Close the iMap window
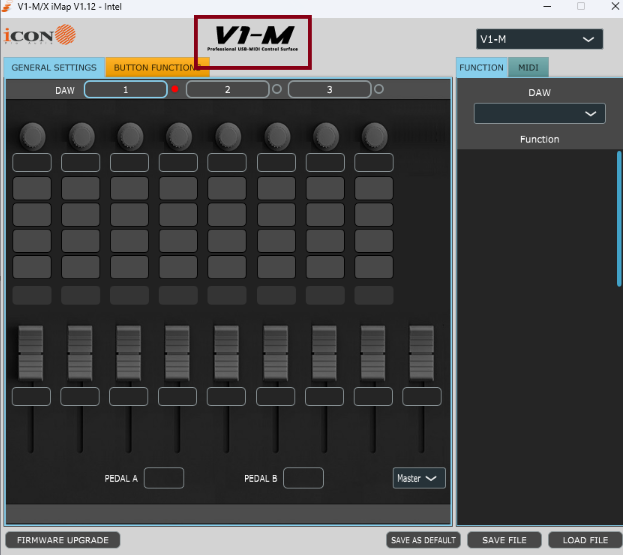This screenshot has width=626, height=555. 615,6
